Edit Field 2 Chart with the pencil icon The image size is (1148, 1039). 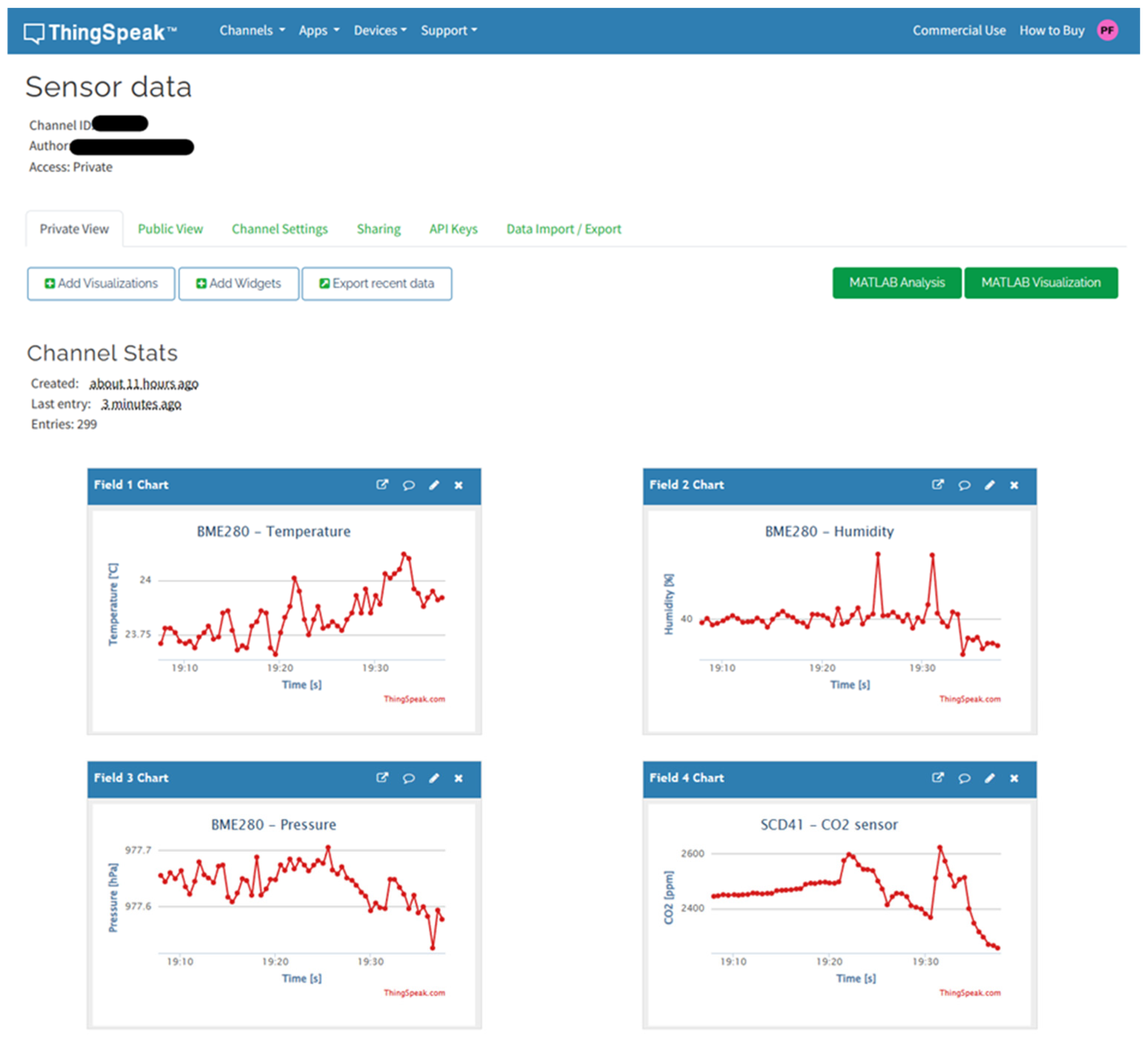click(x=990, y=485)
